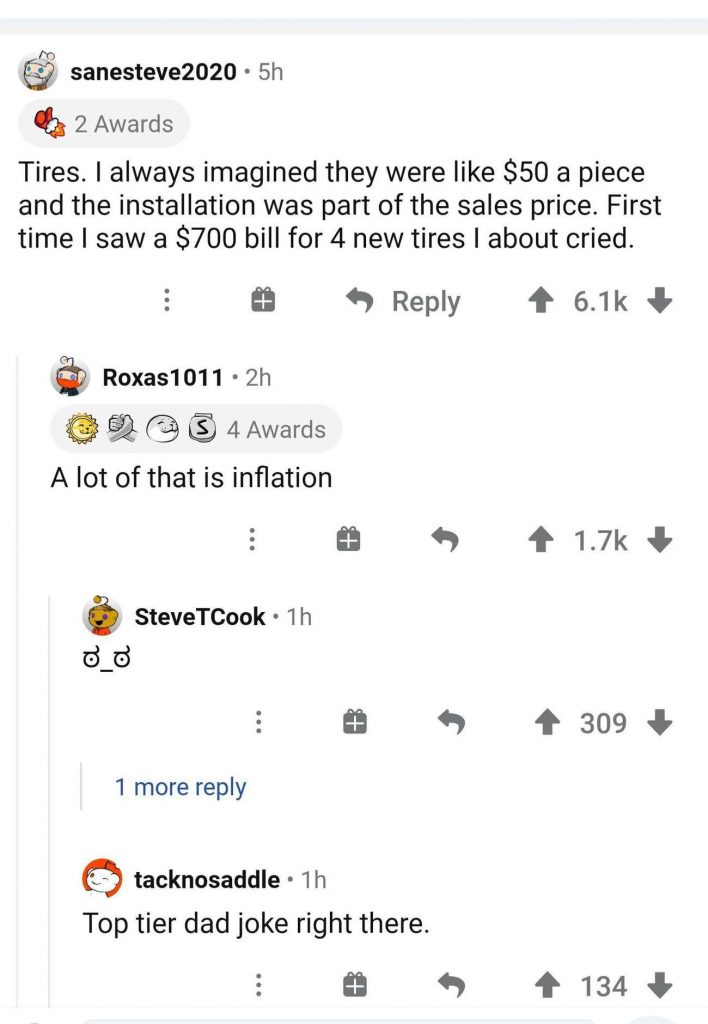This screenshot has width=708, height=1024.
Task: Upvote Roxas1011's inflation comment
Action: click(541, 541)
